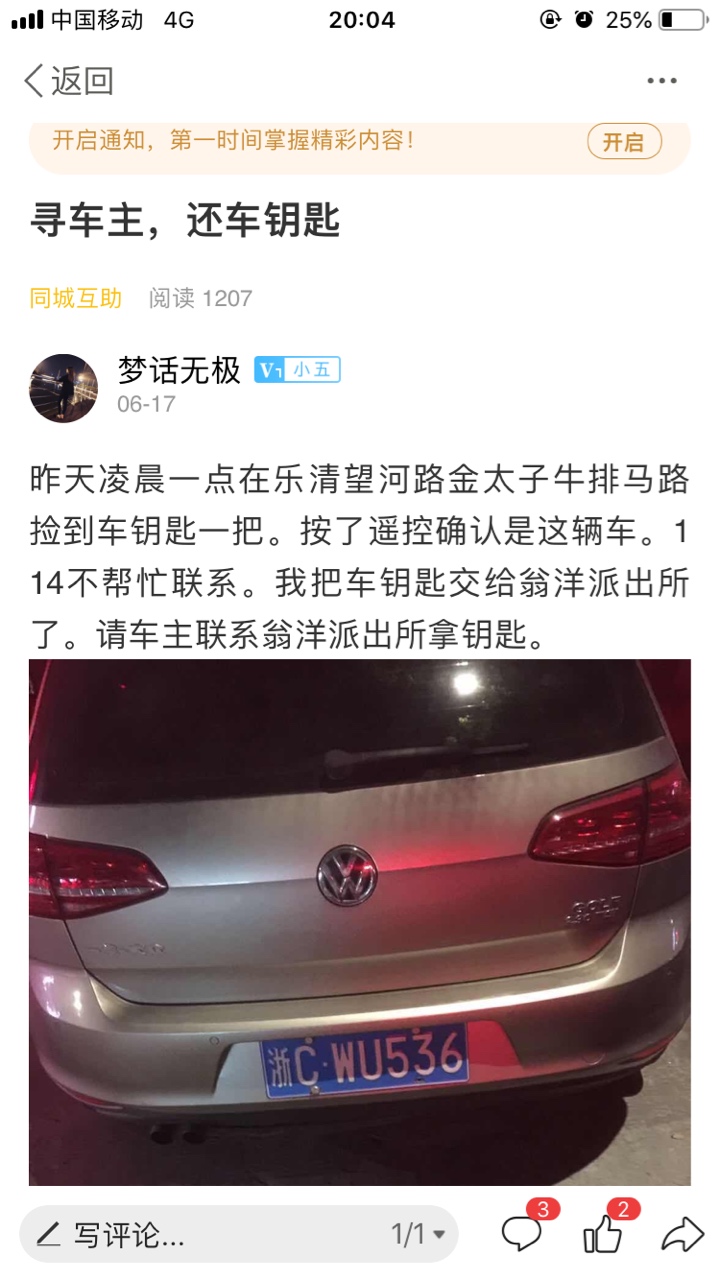720x1280 pixels.
Task: Tap the pencil write-comment icon
Action: [48, 1235]
